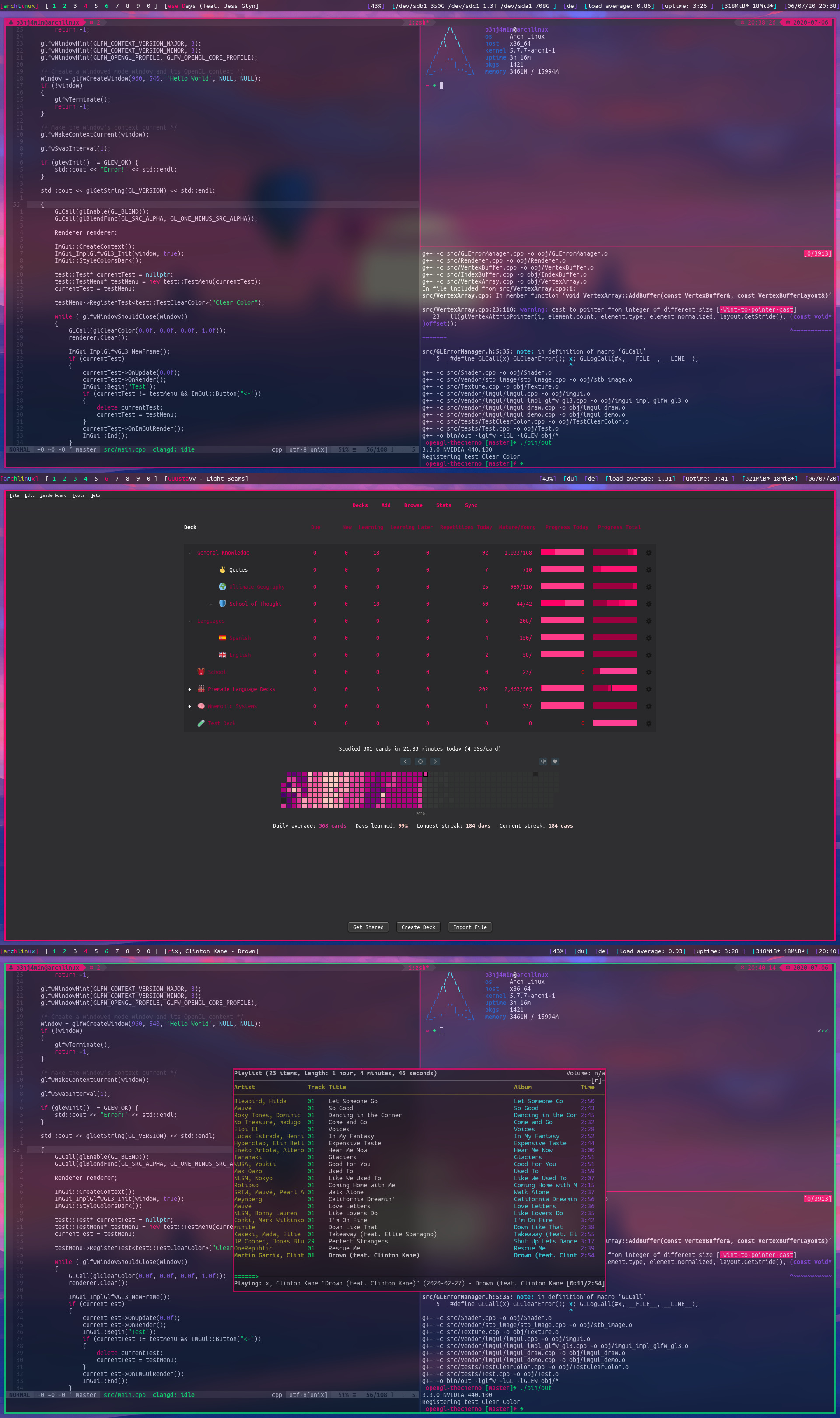Click gear icon on Test Deck row
This screenshot has width=840, height=1418.
(x=649, y=723)
